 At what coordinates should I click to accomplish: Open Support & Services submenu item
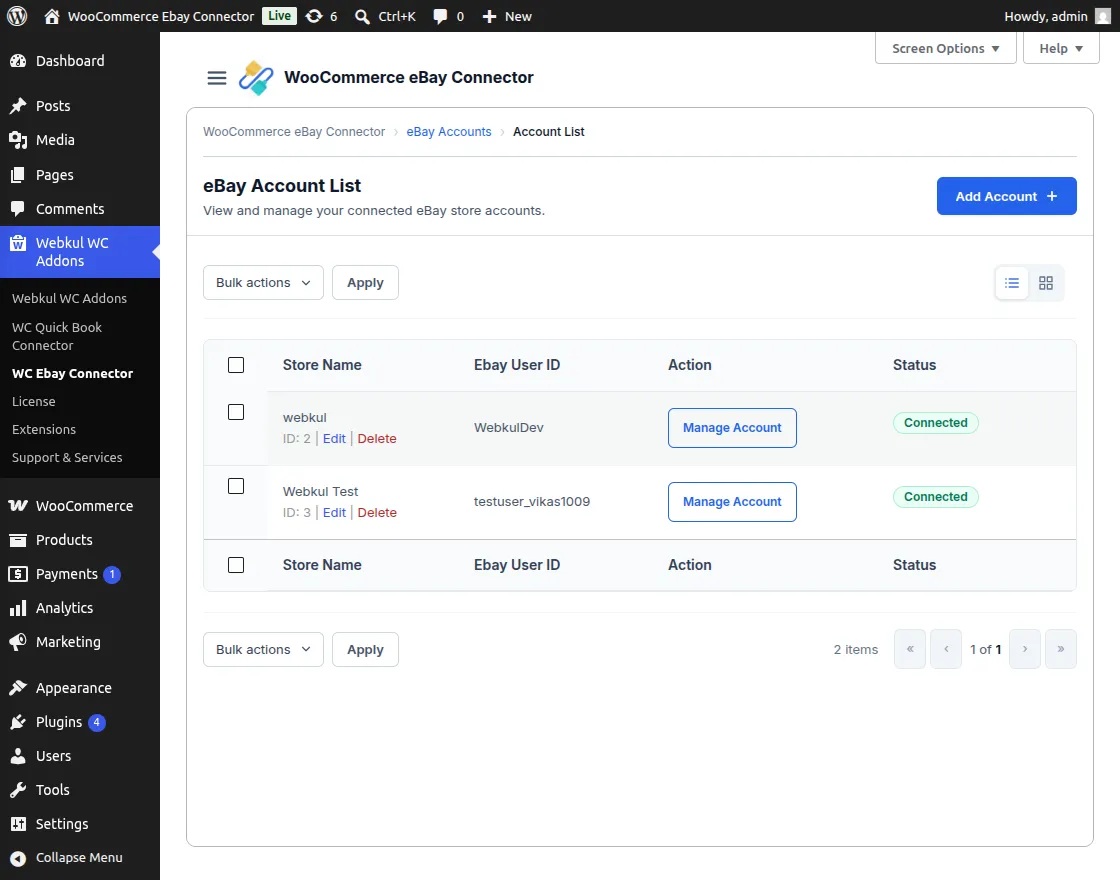pyautogui.click(x=66, y=457)
